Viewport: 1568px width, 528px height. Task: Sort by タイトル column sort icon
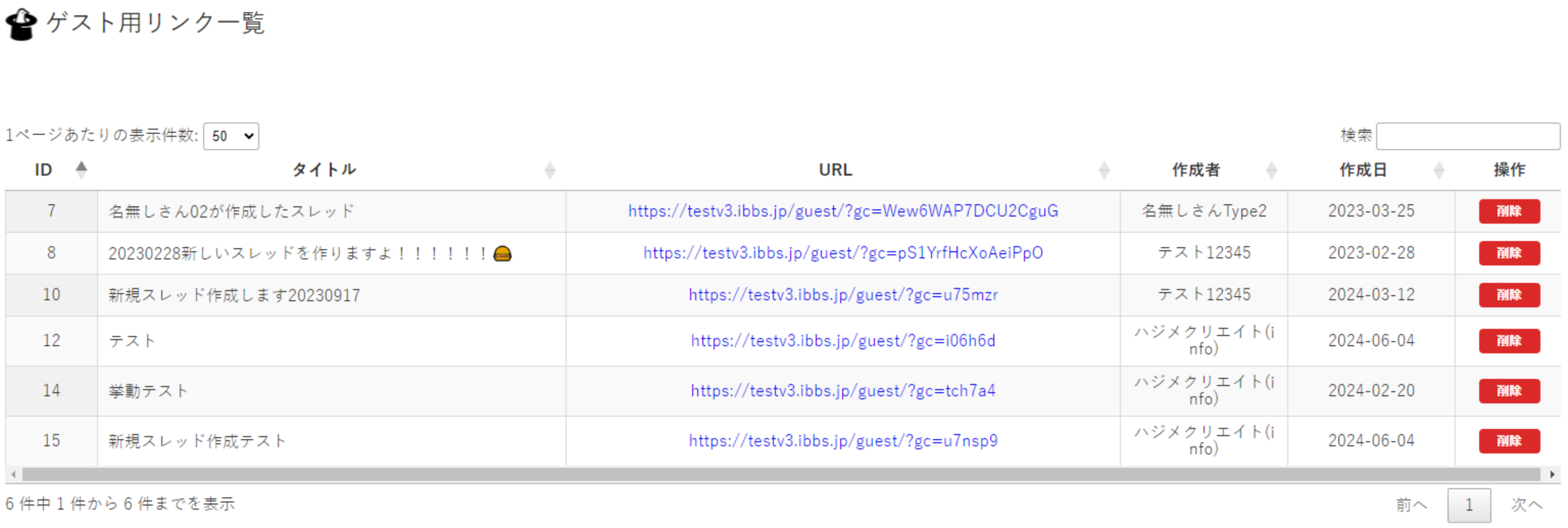[x=549, y=171]
